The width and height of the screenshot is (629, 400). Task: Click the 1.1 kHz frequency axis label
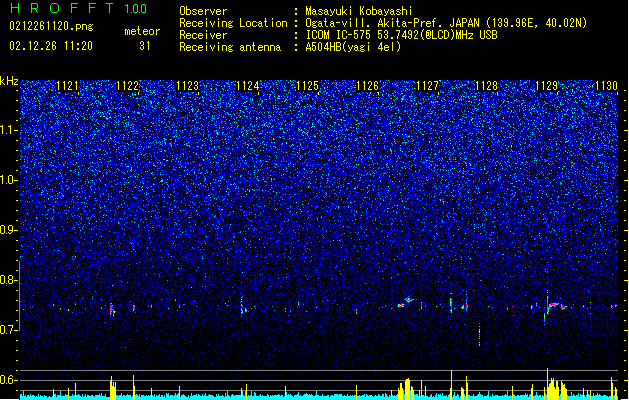(x=9, y=130)
